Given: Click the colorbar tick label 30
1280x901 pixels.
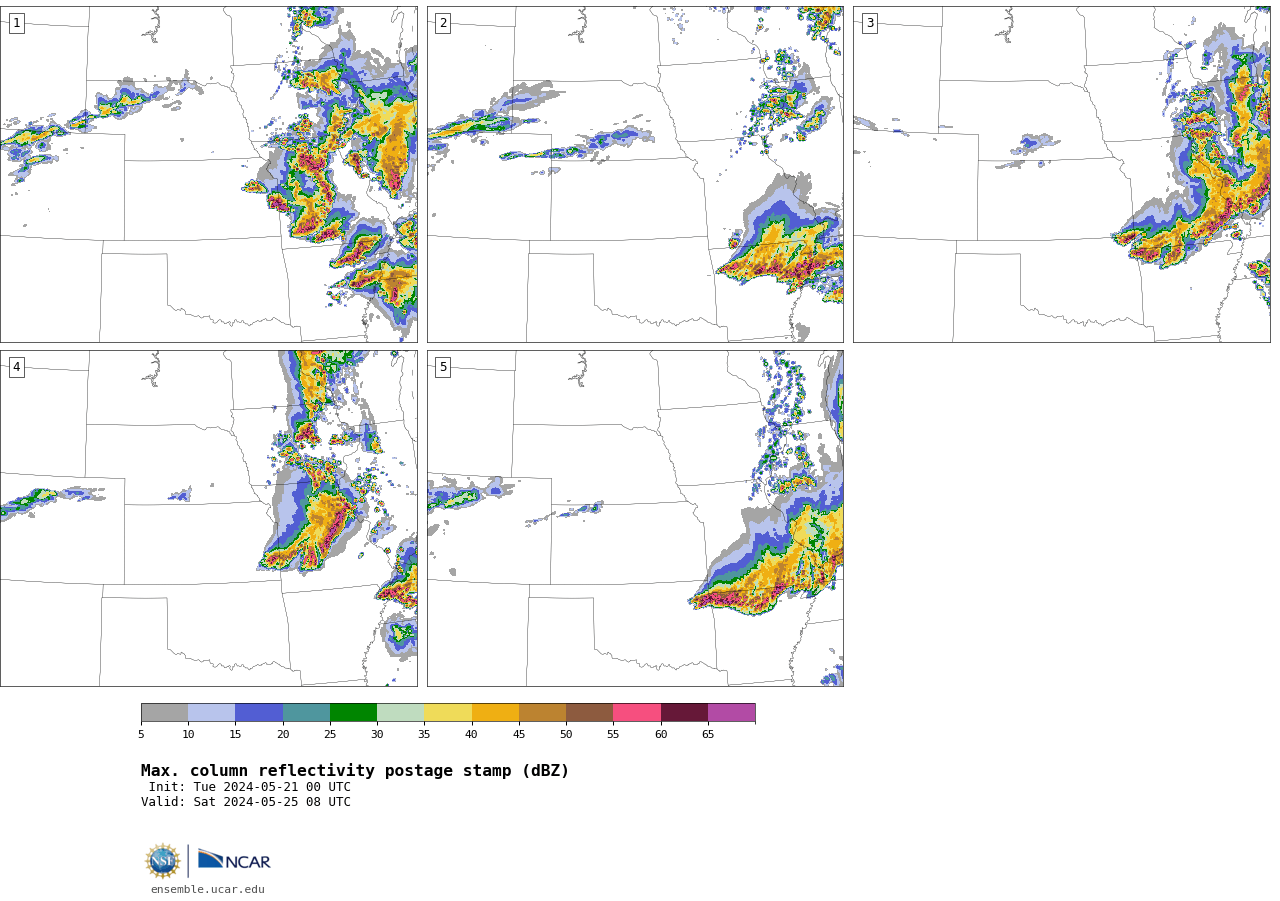Looking at the screenshot, I should [x=377, y=735].
